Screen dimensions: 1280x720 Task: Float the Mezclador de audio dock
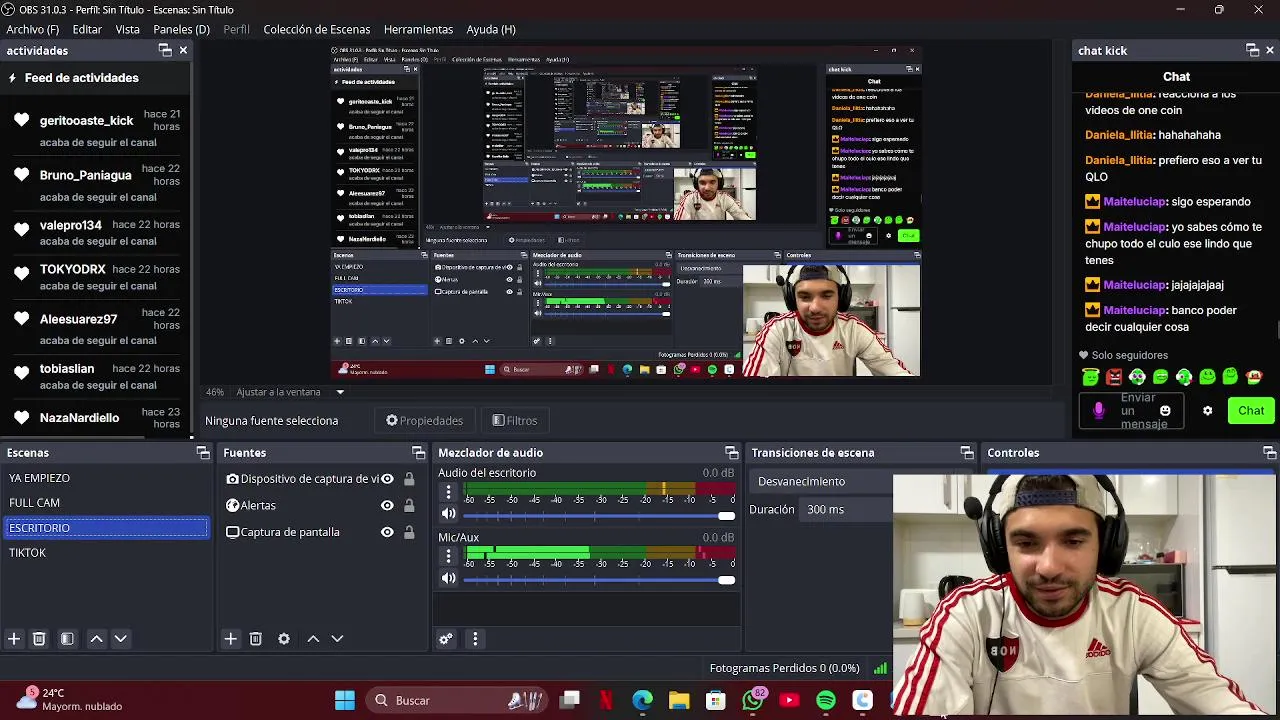click(731, 453)
